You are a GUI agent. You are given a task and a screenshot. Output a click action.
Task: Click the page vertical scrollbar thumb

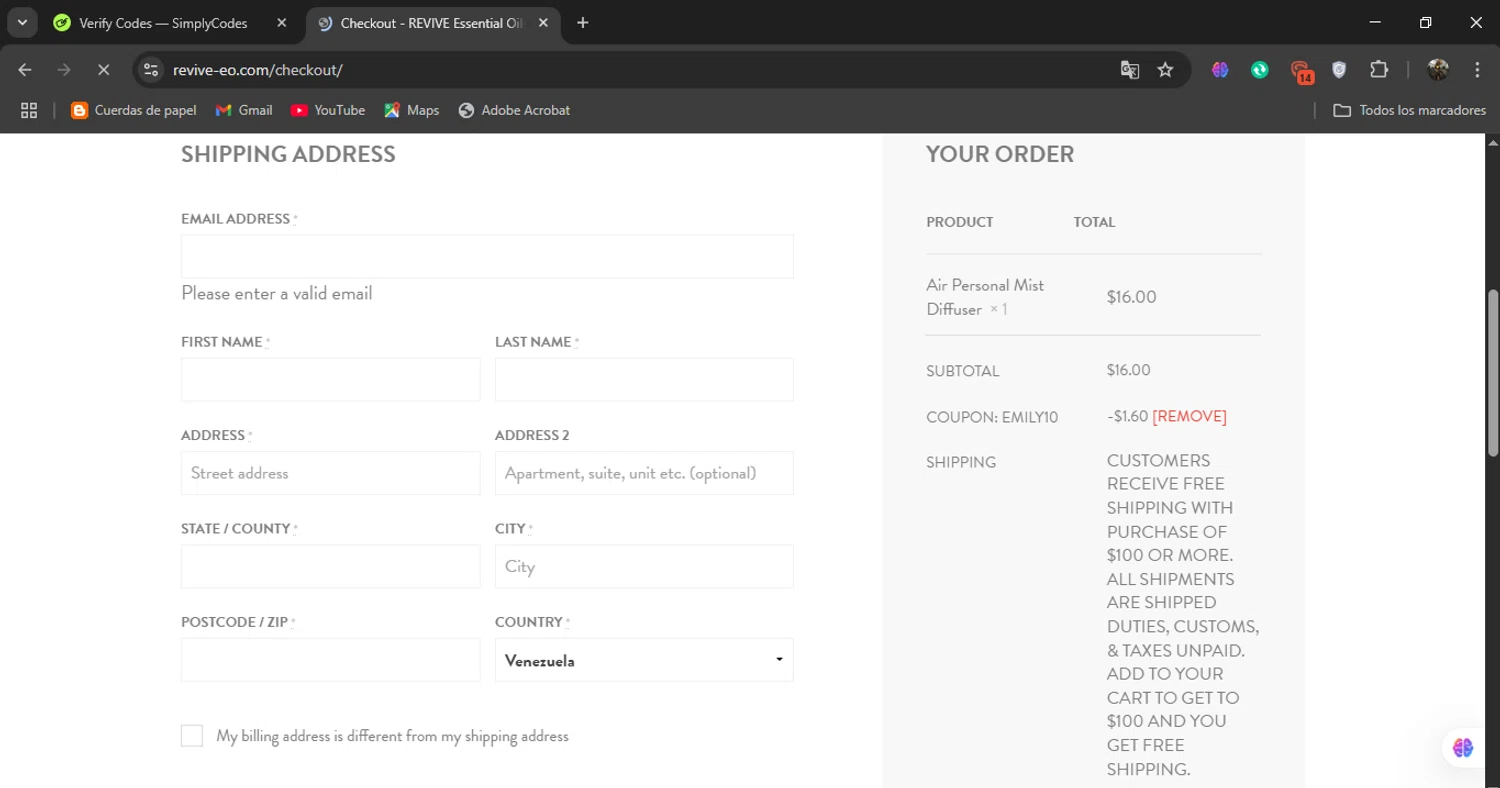point(1493,372)
